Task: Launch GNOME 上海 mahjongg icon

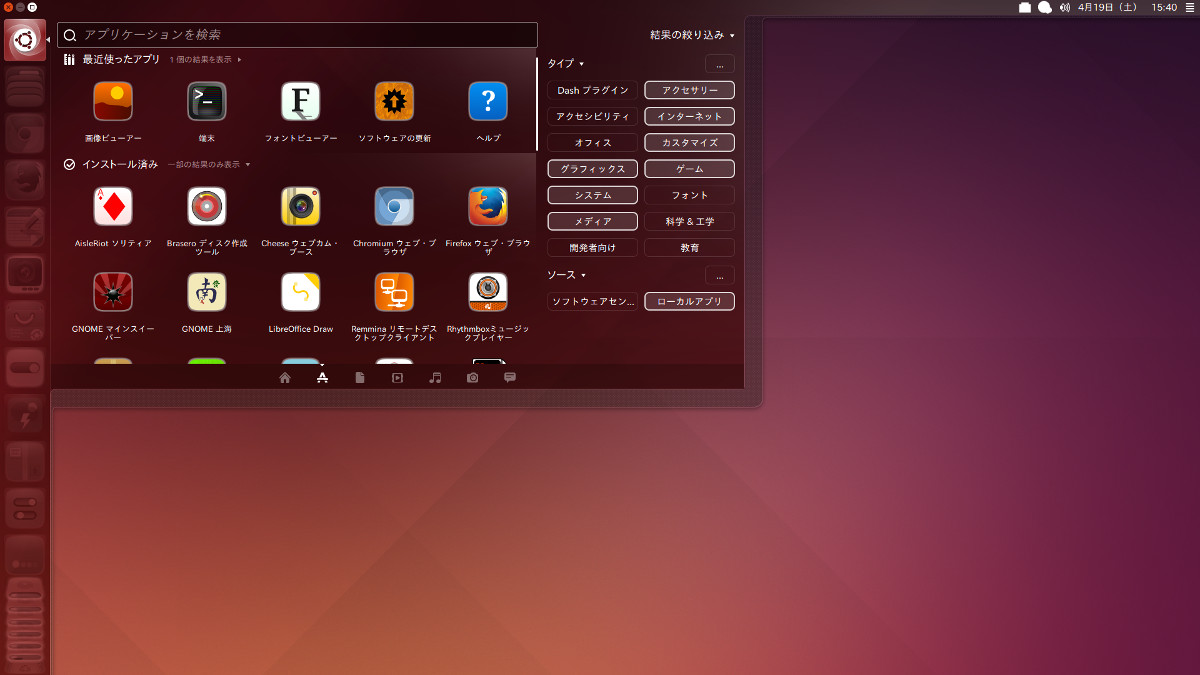Action: (x=207, y=292)
